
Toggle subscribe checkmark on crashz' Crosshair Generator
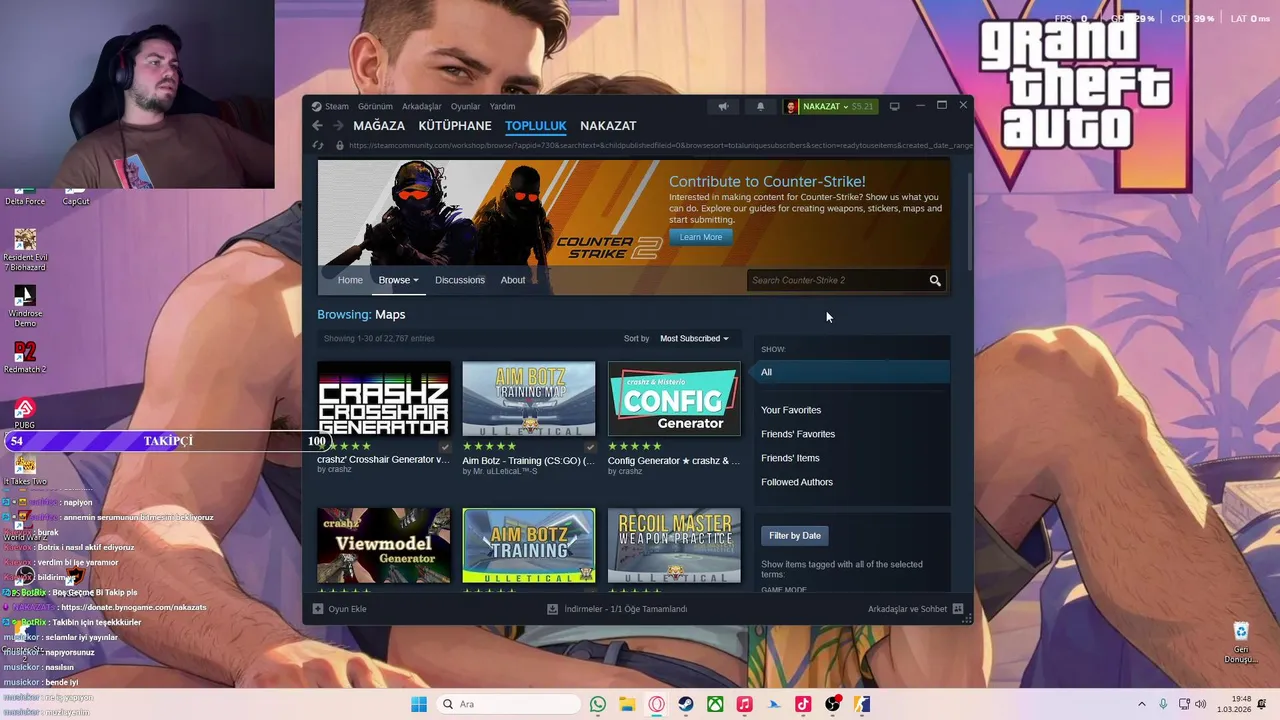[445, 447]
